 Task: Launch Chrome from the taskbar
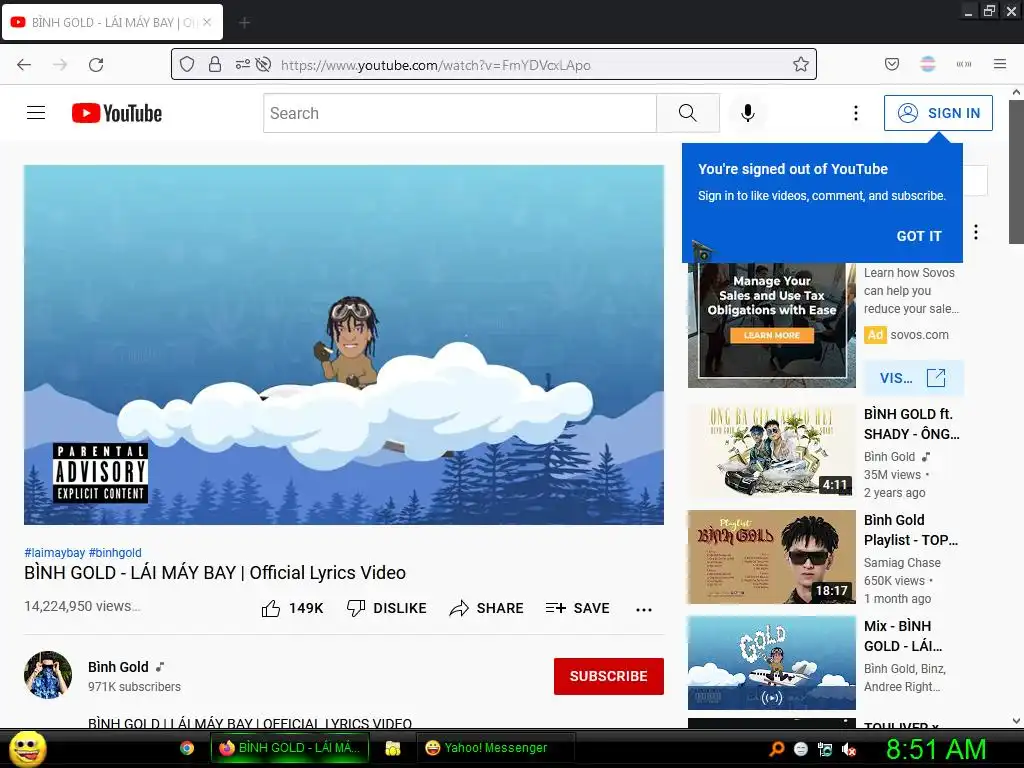187,748
